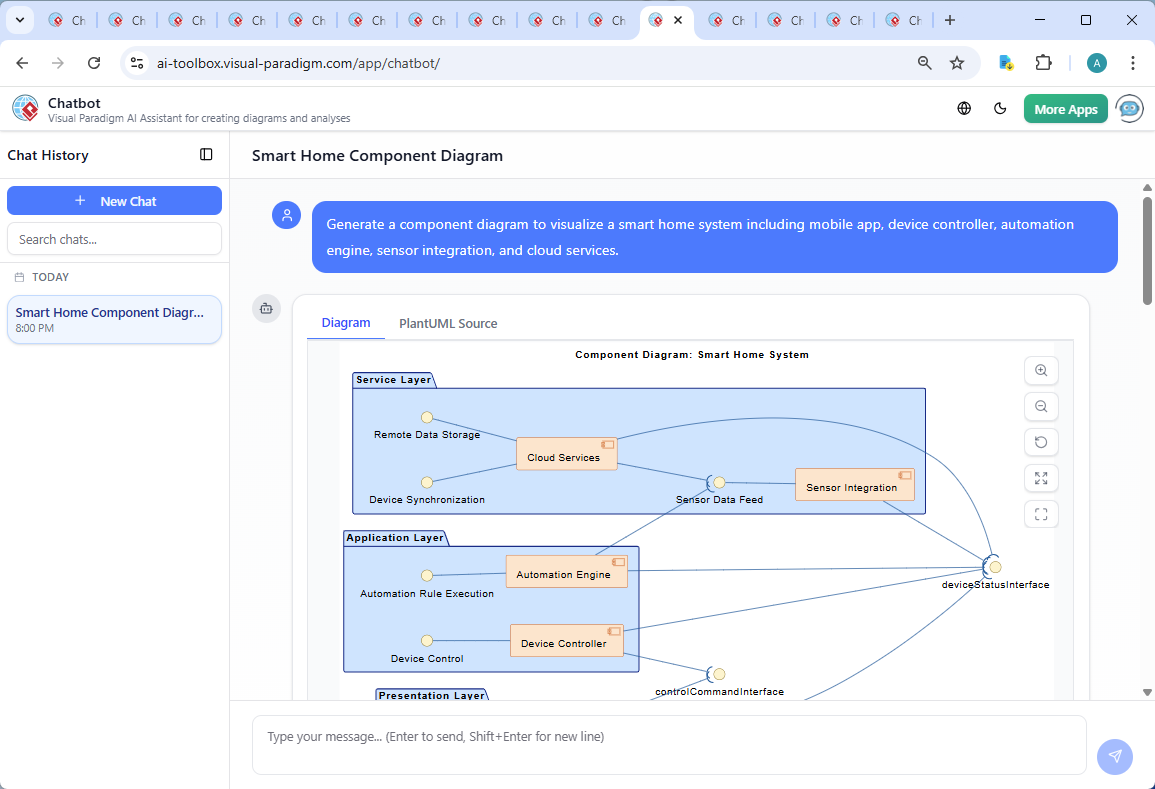Zoom in on the diagram
This screenshot has height=789, width=1155.
pyautogui.click(x=1041, y=371)
